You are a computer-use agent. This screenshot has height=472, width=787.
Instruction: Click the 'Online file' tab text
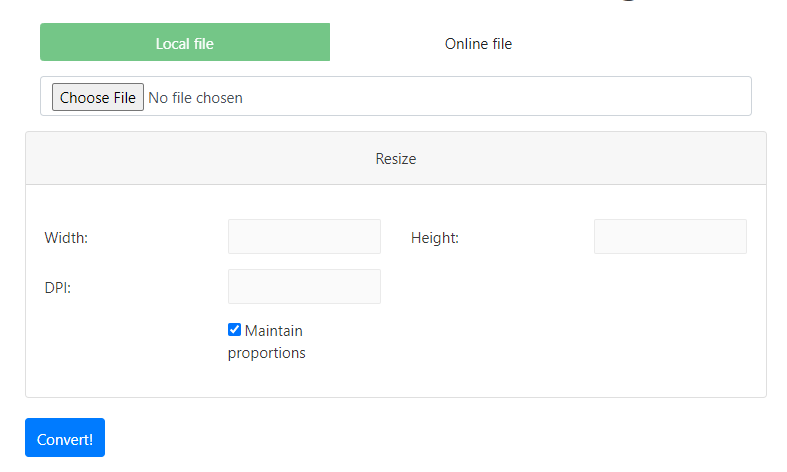pyautogui.click(x=478, y=44)
